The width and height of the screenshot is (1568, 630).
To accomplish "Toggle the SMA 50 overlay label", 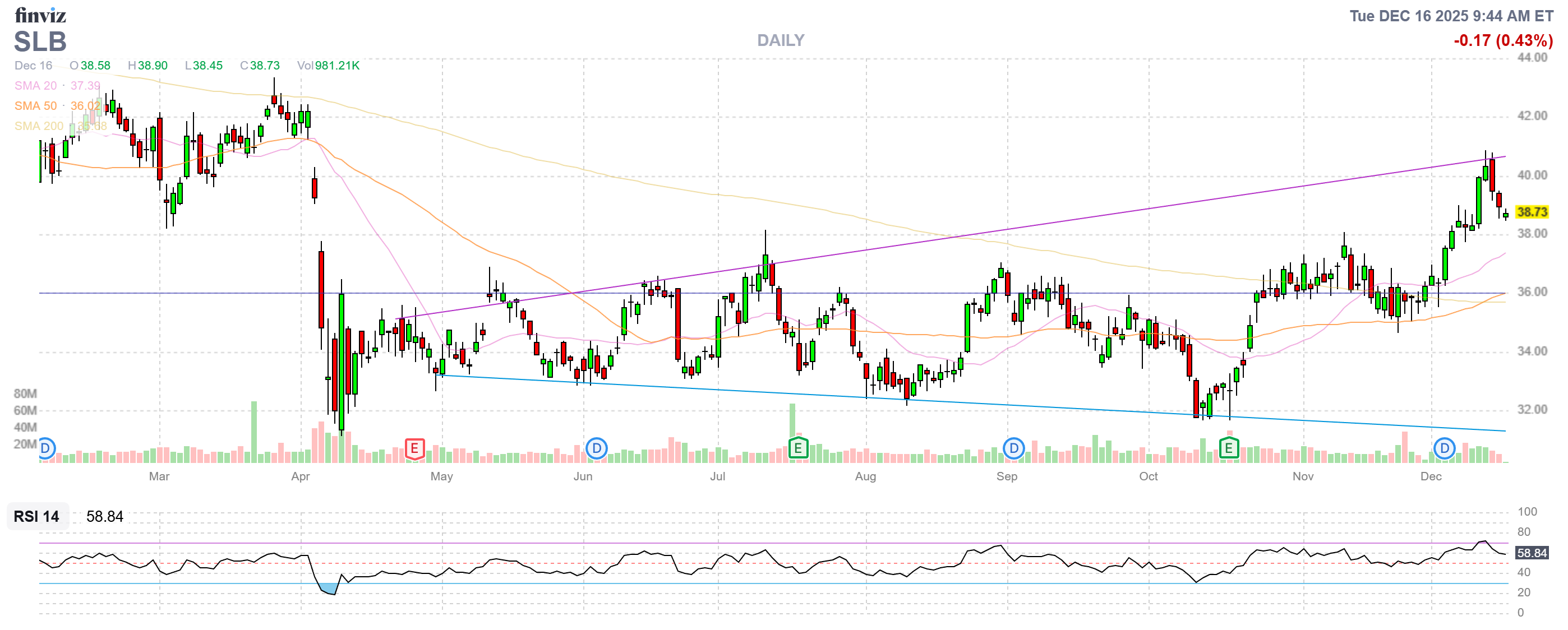I will (36, 106).
